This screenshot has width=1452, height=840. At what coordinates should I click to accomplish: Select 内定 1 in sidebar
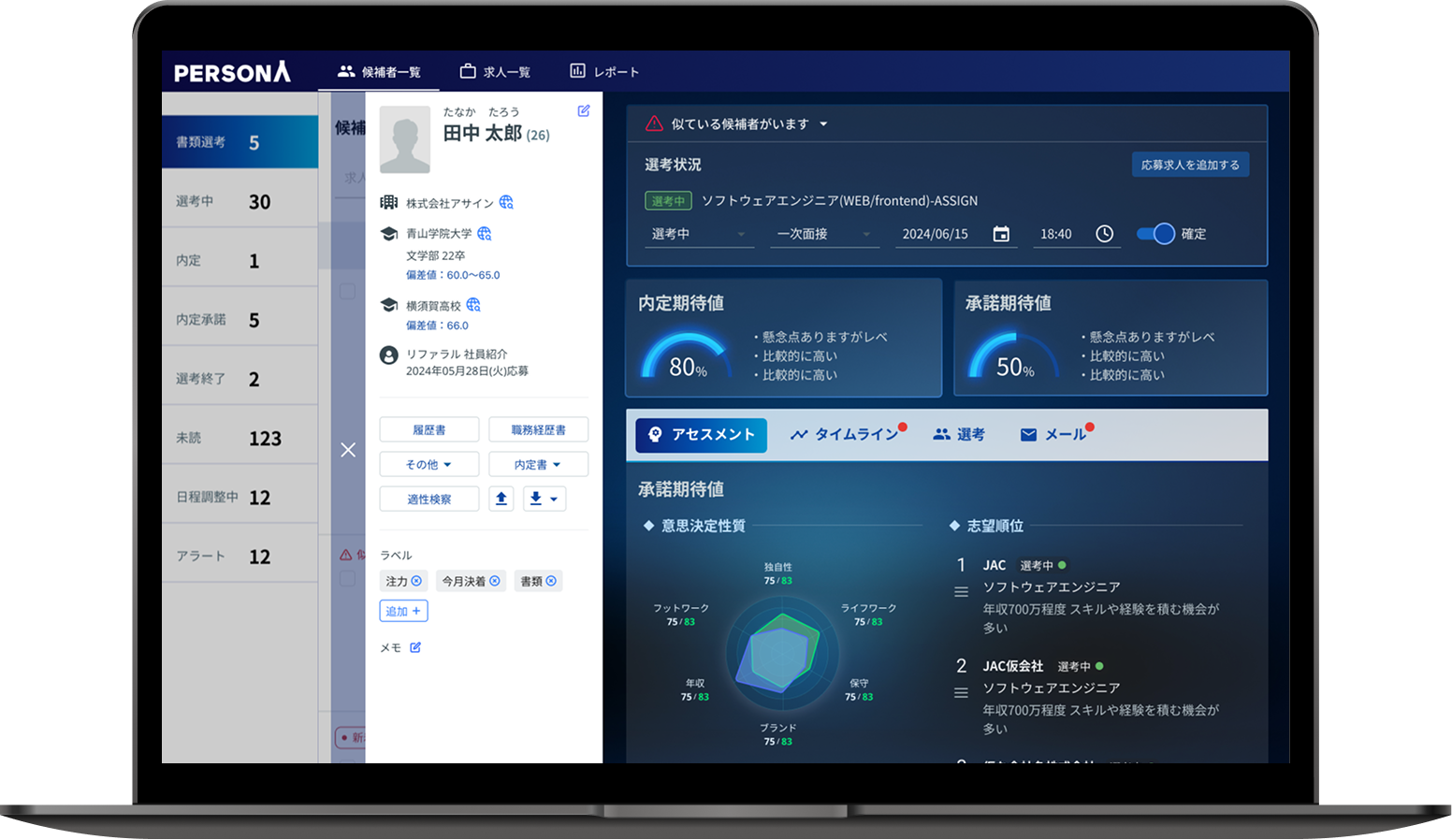tap(240, 260)
